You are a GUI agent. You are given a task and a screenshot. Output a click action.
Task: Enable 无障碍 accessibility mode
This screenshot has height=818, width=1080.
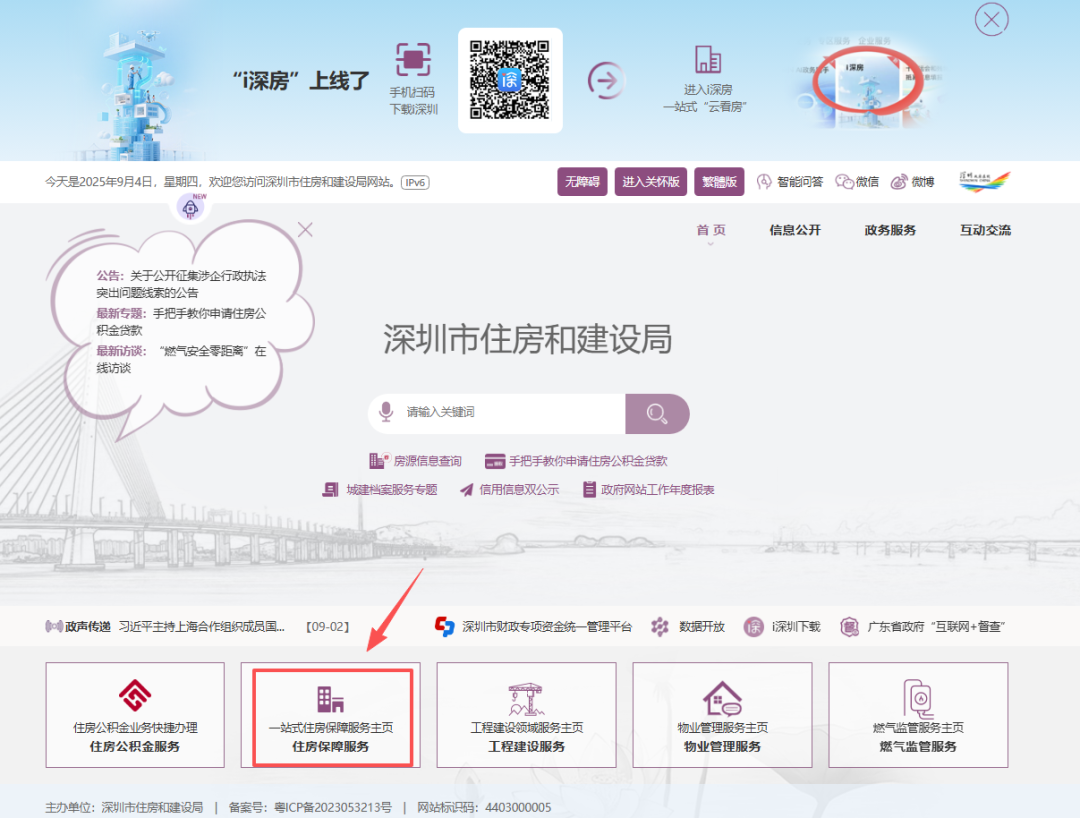point(582,182)
